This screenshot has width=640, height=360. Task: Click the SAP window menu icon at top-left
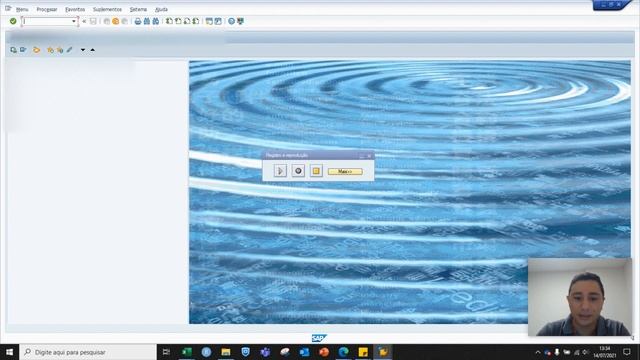[x=8, y=8]
